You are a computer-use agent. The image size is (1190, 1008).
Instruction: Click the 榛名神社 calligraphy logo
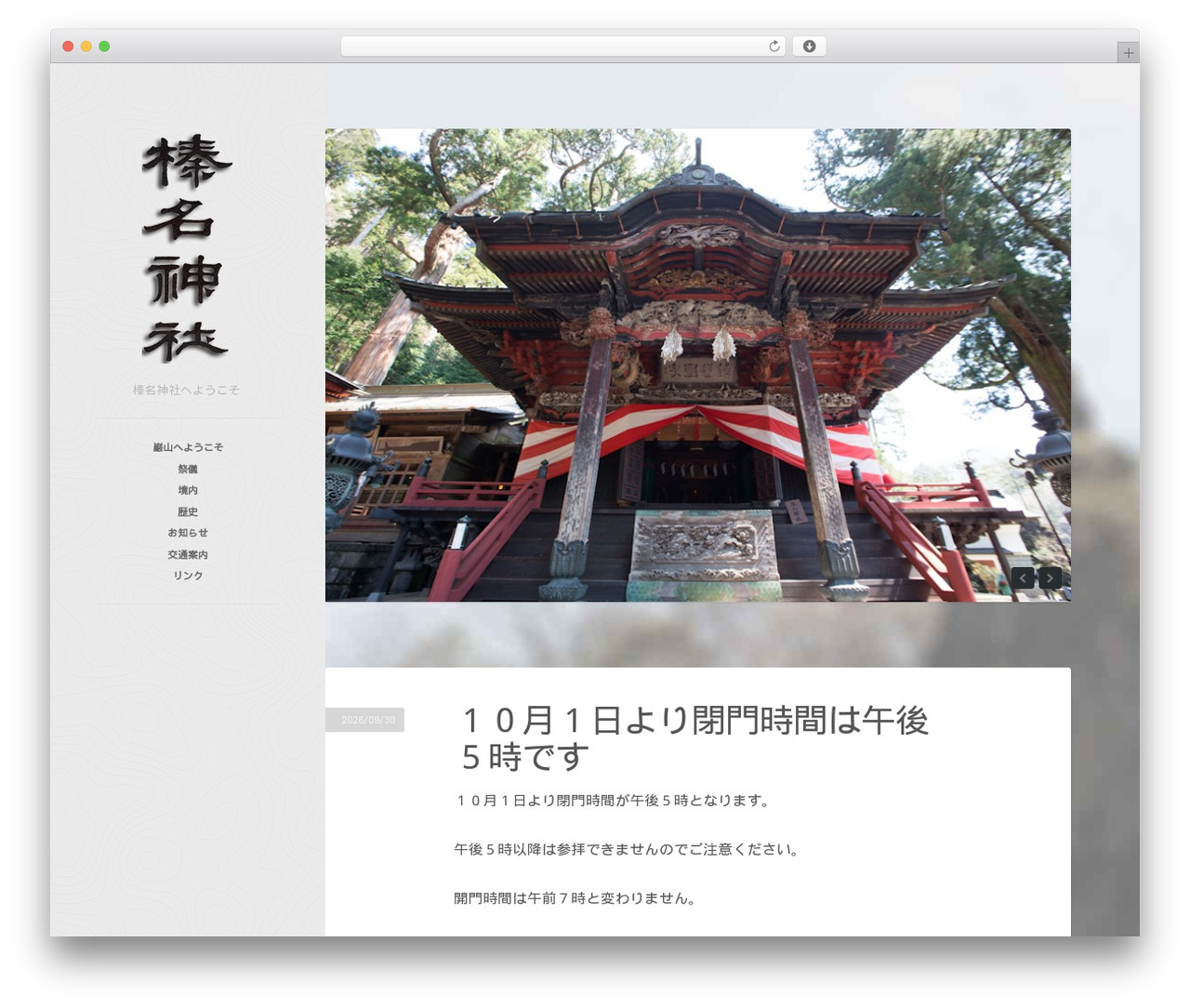coord(186,249)
